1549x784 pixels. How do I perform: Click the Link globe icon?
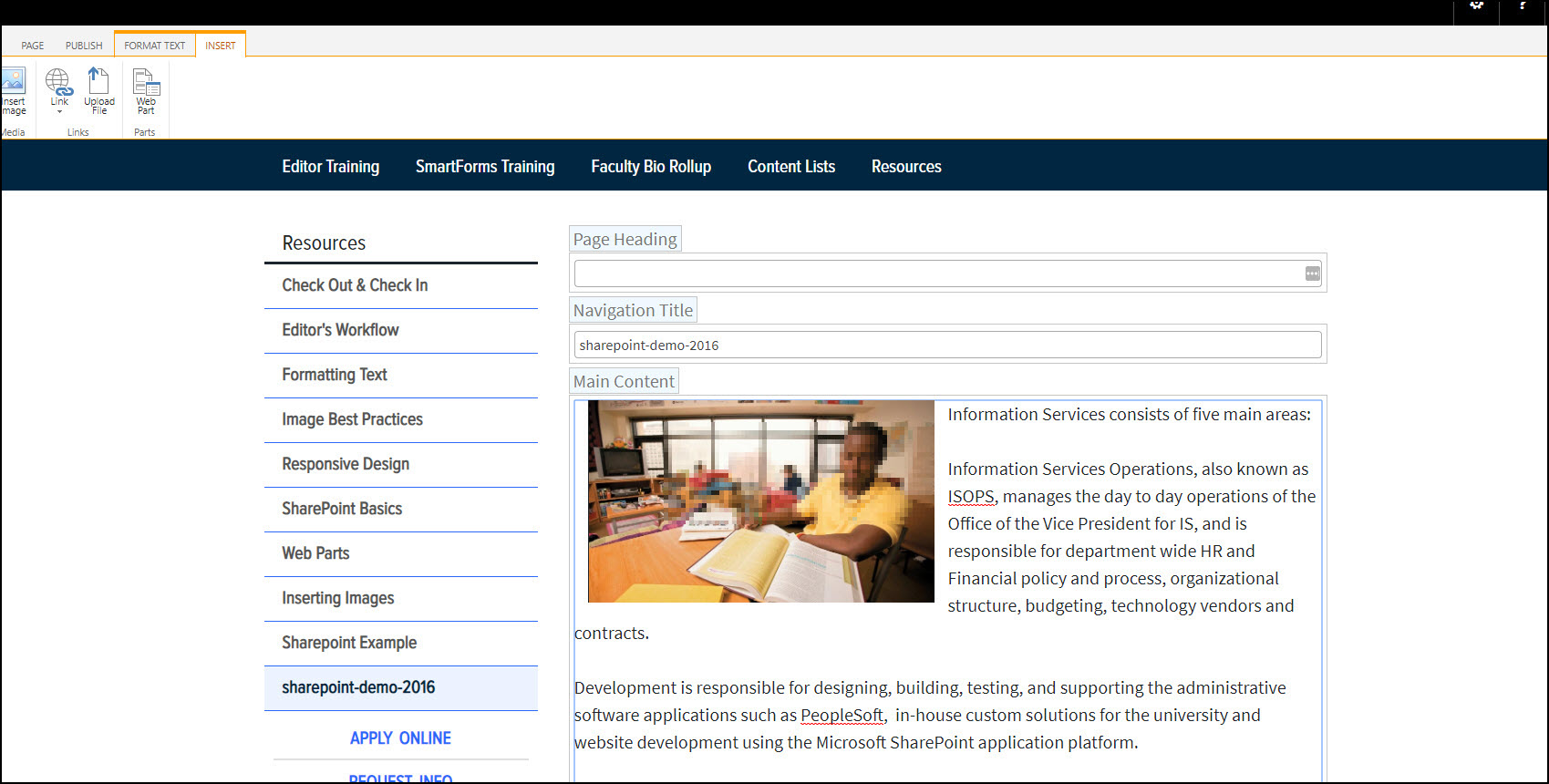58,82
